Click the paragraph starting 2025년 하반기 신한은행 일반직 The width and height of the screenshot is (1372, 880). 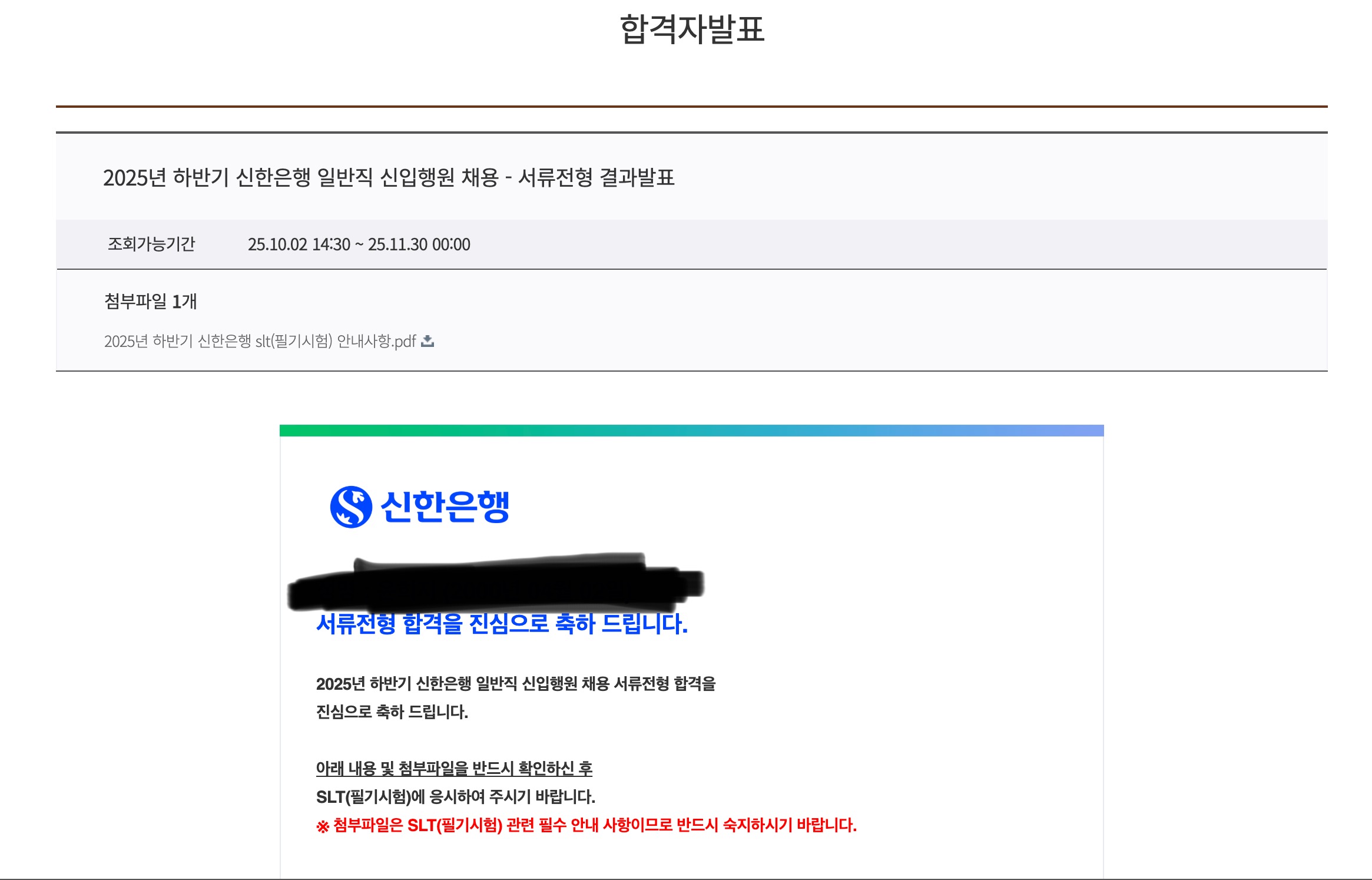click(x=515, y=683)
